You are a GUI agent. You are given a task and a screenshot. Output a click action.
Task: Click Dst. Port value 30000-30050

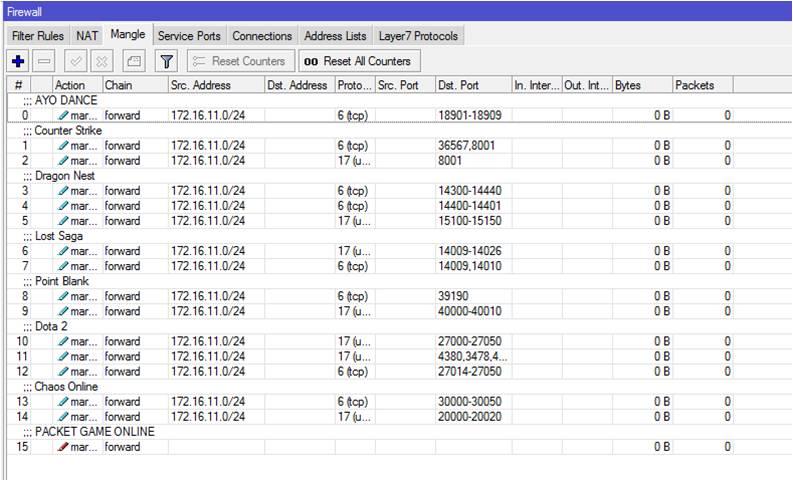(x=470, y=402)
